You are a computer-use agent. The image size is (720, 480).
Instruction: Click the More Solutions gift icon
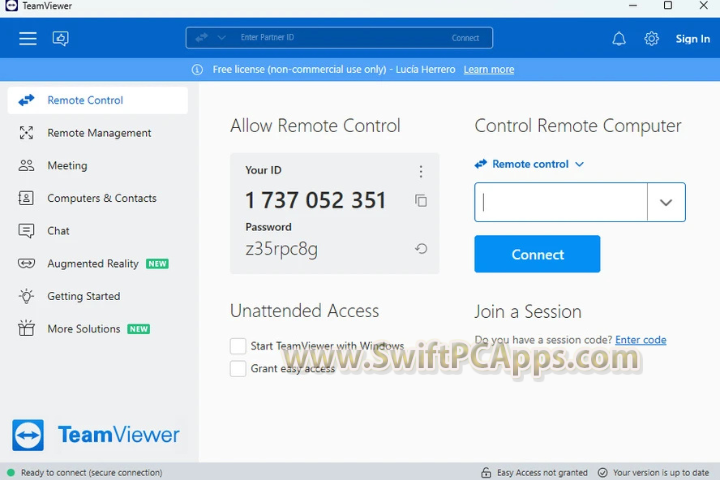tap(26, 328)
